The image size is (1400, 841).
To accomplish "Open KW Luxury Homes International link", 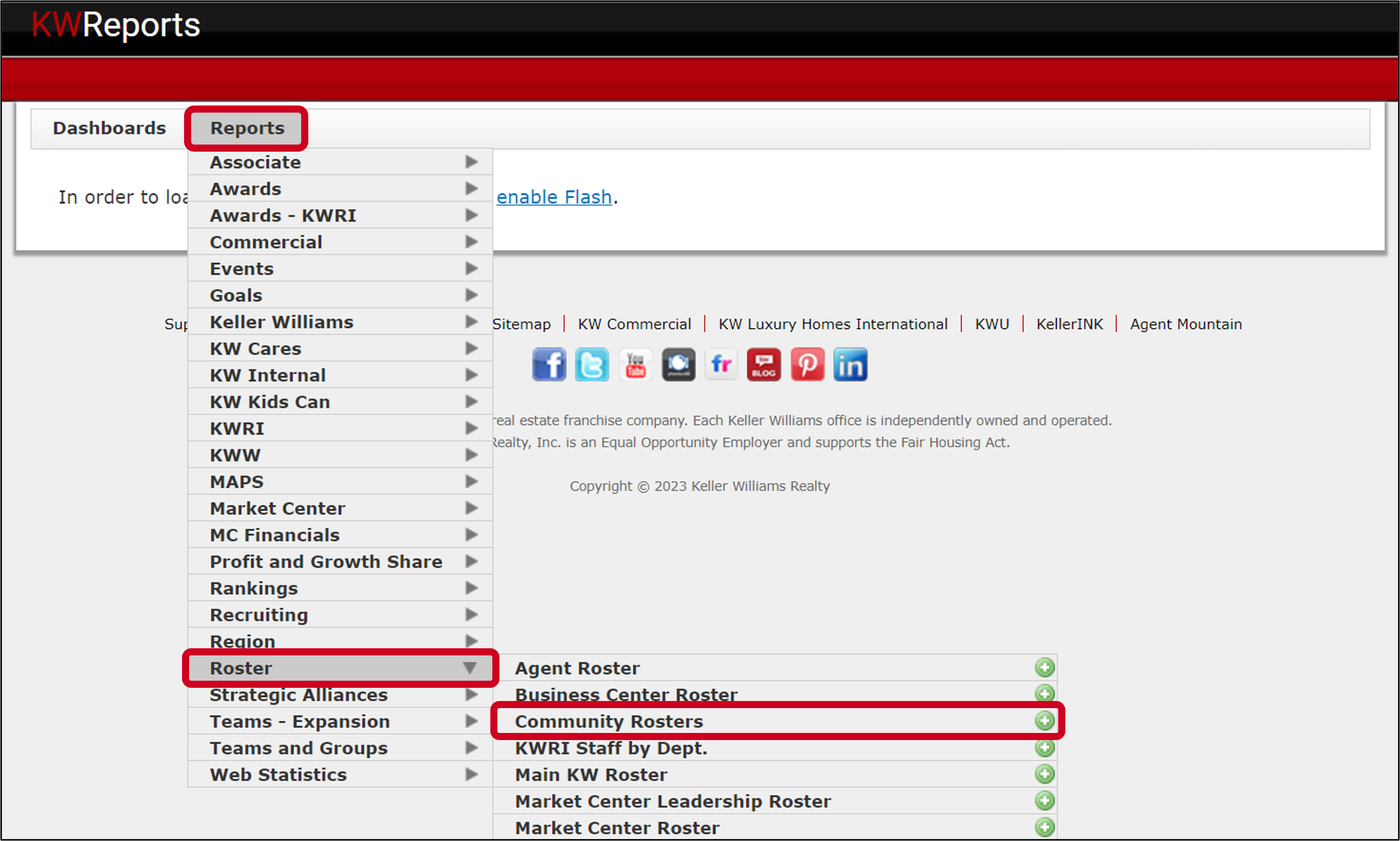I will 833,324.
